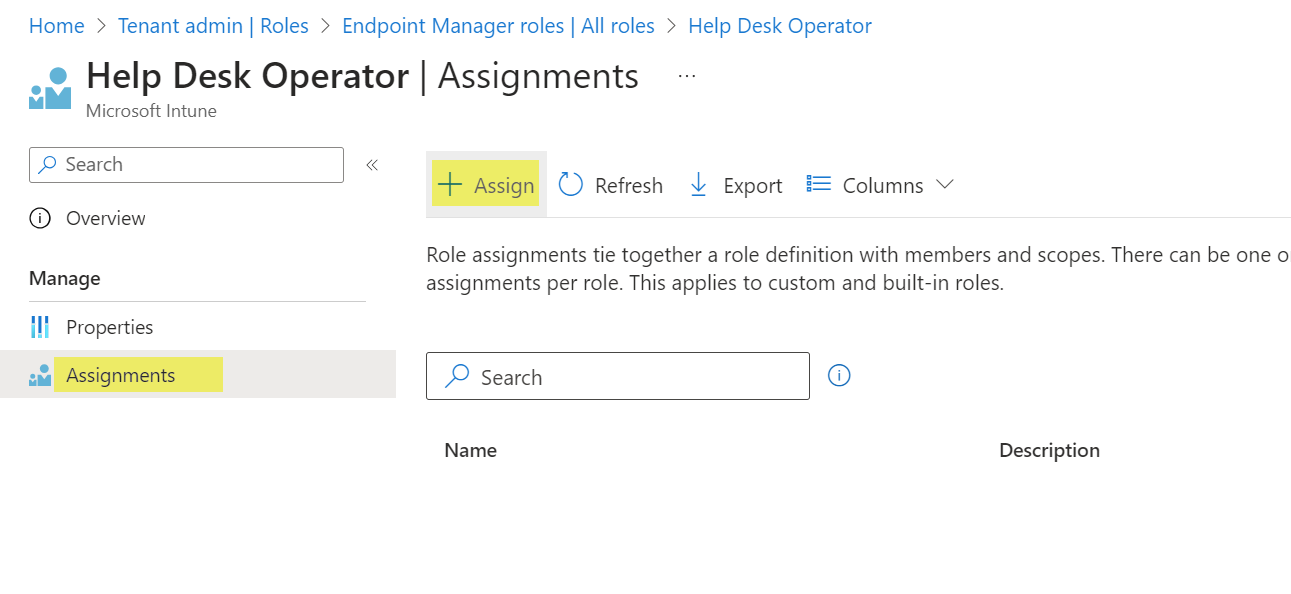1291x594 pixels.
Task: Collapse the sidebar with the double chevron
Action: pyautogui.click(x=372, y=165)
